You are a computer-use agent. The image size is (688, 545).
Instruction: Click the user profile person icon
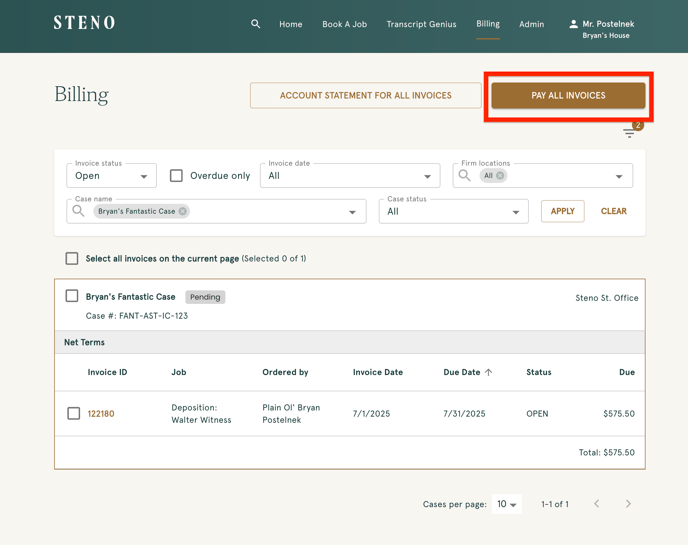click(573, 24)
